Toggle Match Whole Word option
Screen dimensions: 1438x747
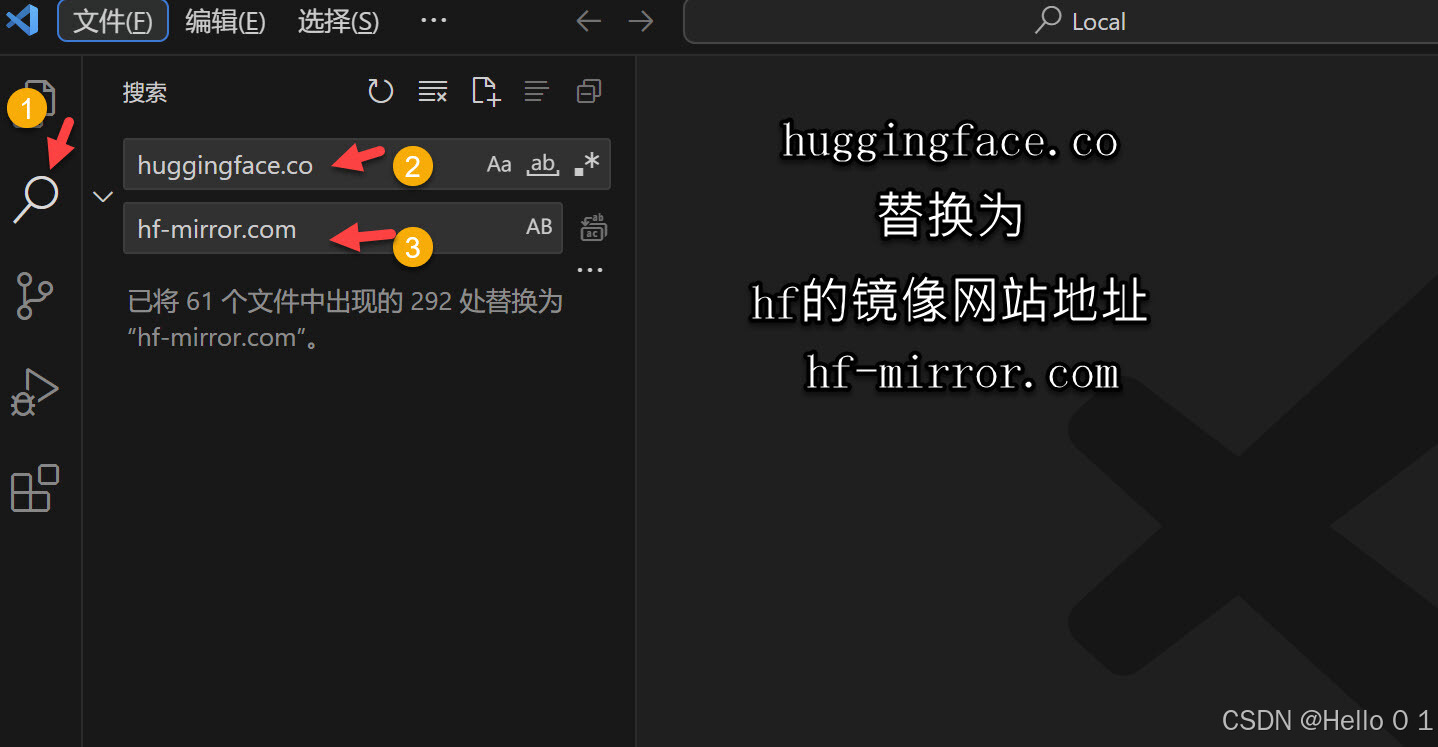pyautogui.click(x=543, y=165)
